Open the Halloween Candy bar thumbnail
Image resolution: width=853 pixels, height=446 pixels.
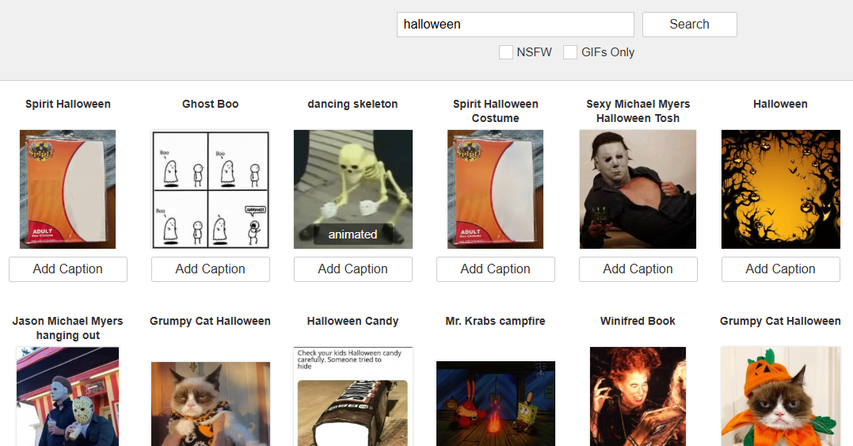click(x=353, y=397)
